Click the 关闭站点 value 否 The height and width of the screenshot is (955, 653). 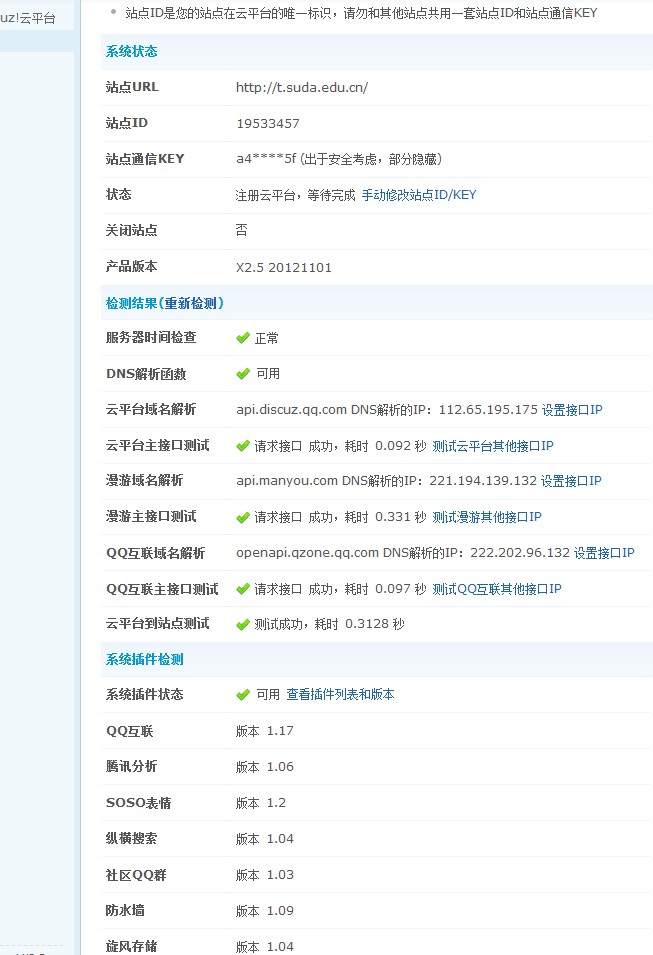pos(242,230)
